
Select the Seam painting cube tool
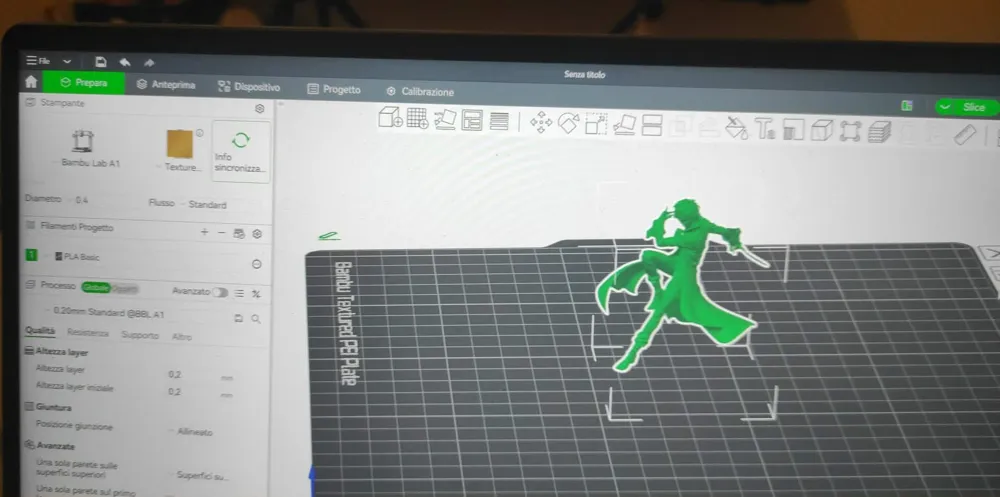point(821,130)
